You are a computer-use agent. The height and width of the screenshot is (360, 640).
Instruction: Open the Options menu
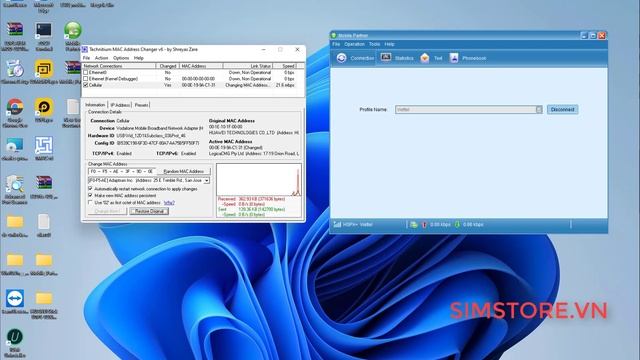(121, 58)
